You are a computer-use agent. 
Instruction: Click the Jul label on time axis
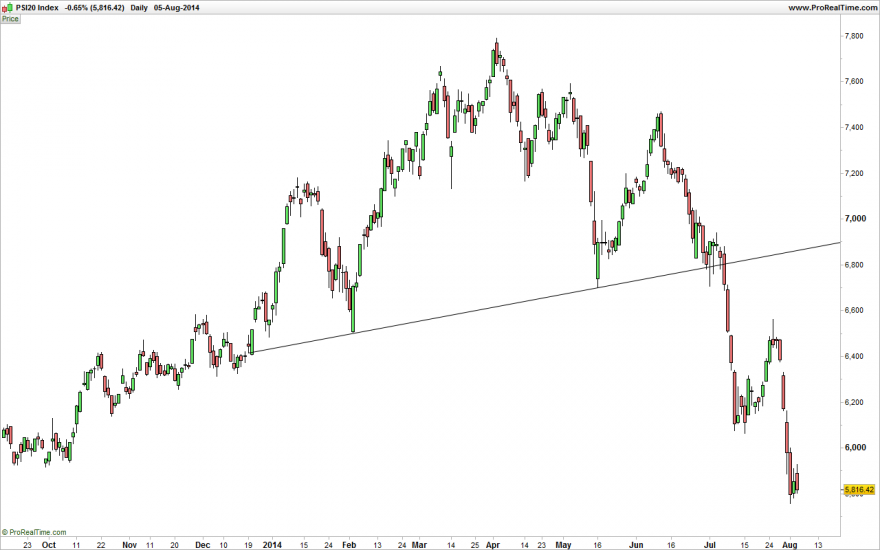pyautogui.click(x=710, y=544)
